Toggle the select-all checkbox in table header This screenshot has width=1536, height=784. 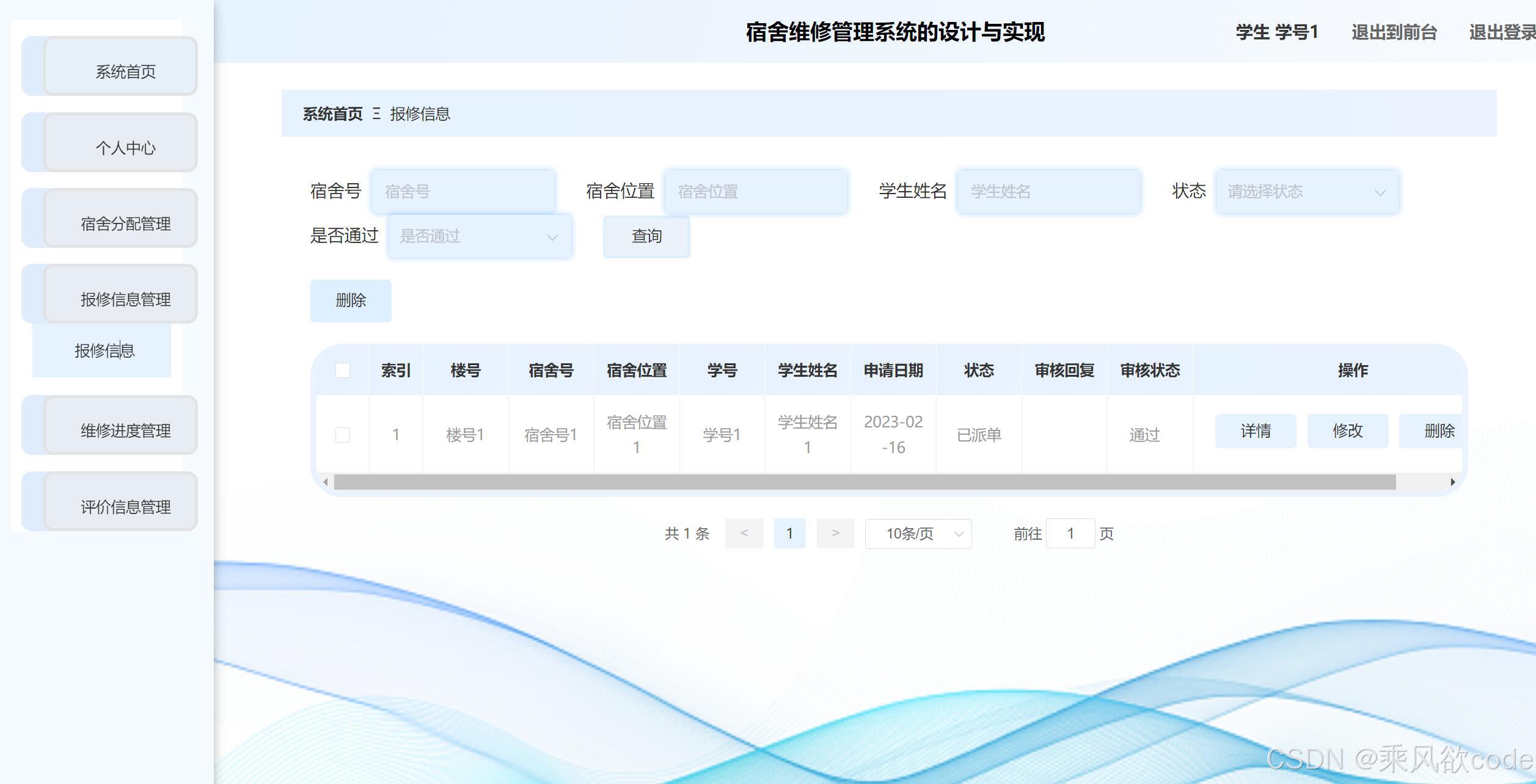342,370
